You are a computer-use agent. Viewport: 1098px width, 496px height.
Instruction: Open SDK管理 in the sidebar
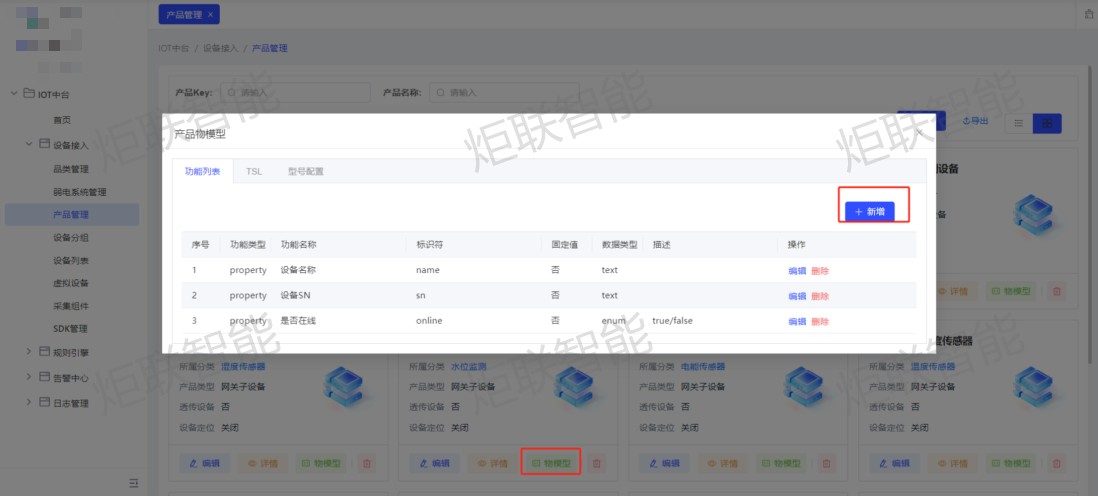pos(70,329)
